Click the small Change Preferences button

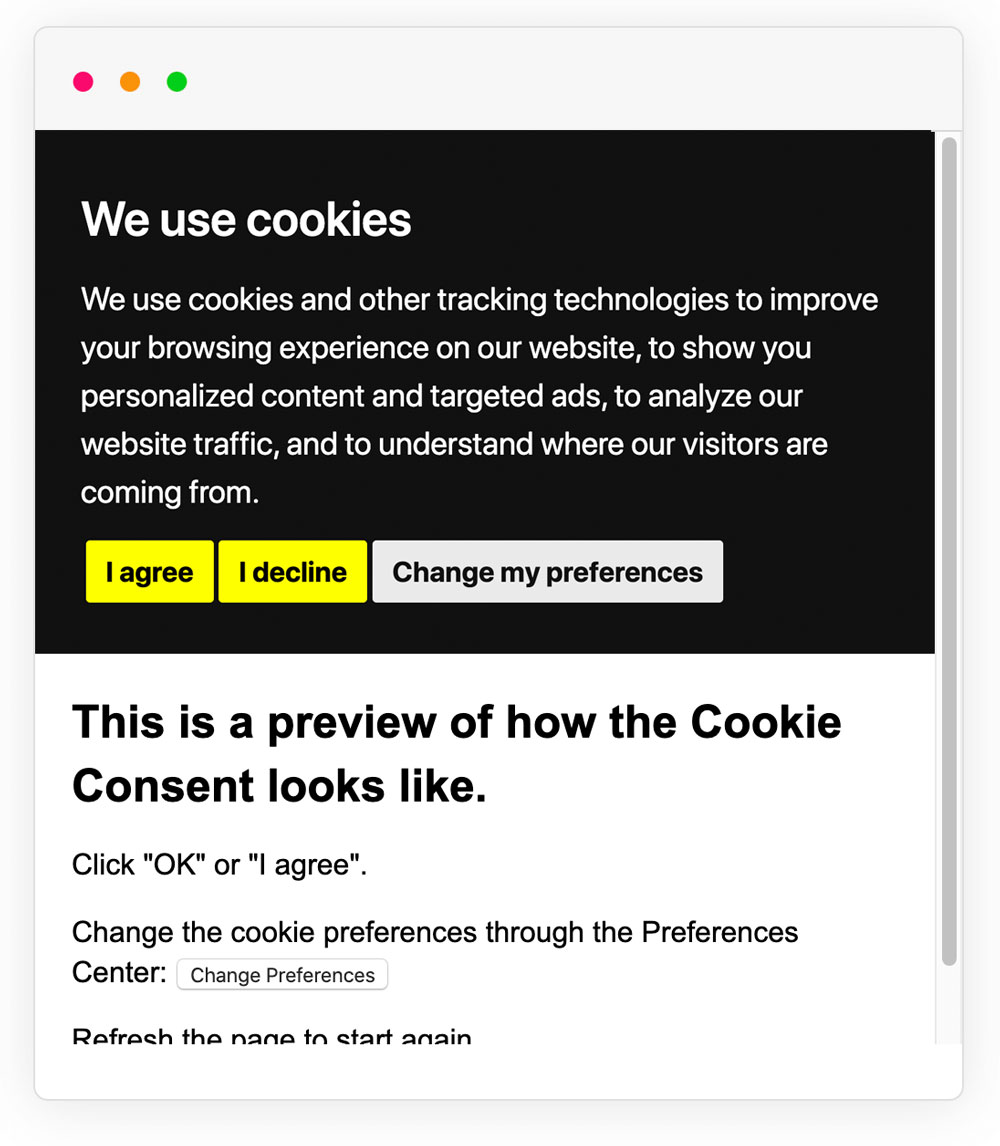click(282, 975)
